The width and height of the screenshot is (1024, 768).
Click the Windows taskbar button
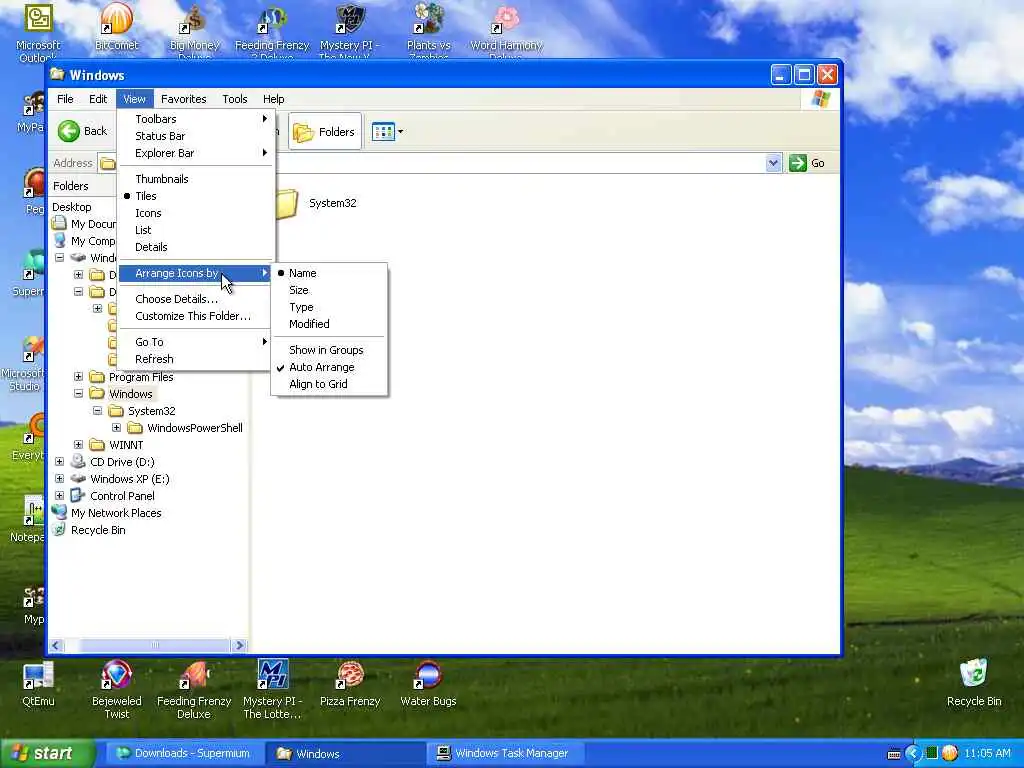coord(344,754)
